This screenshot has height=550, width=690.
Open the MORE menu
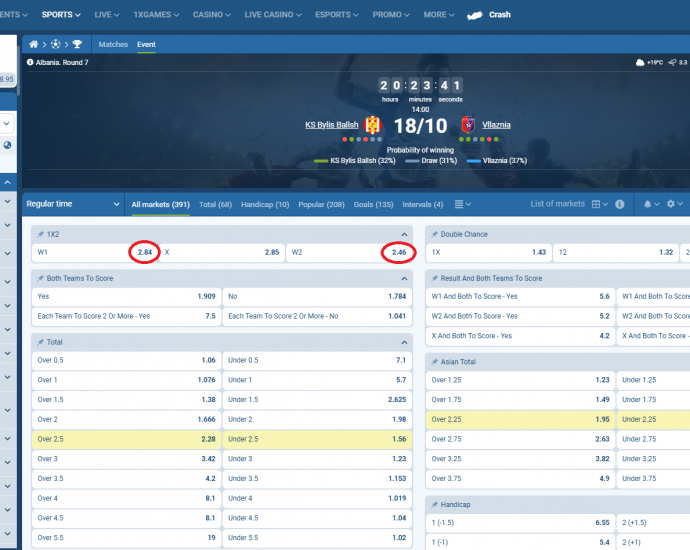pos(439,15)
